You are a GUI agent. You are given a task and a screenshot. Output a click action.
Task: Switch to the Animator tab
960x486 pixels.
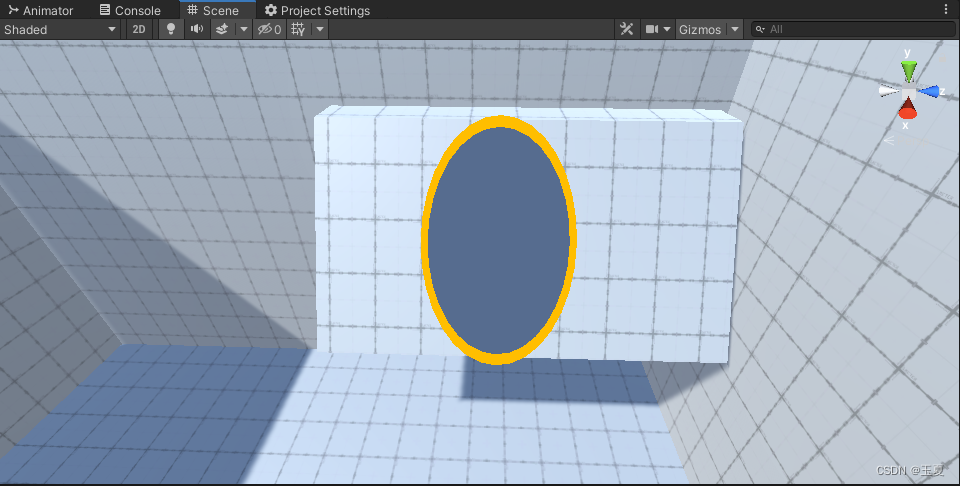pyautogui.click(x=40, y=10)
